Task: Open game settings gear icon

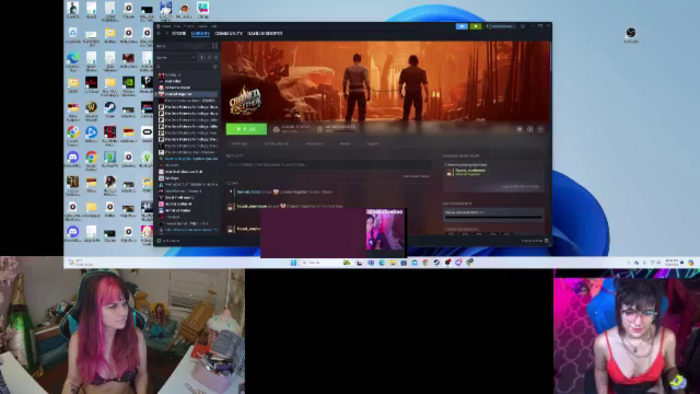Action: (519, 129)
